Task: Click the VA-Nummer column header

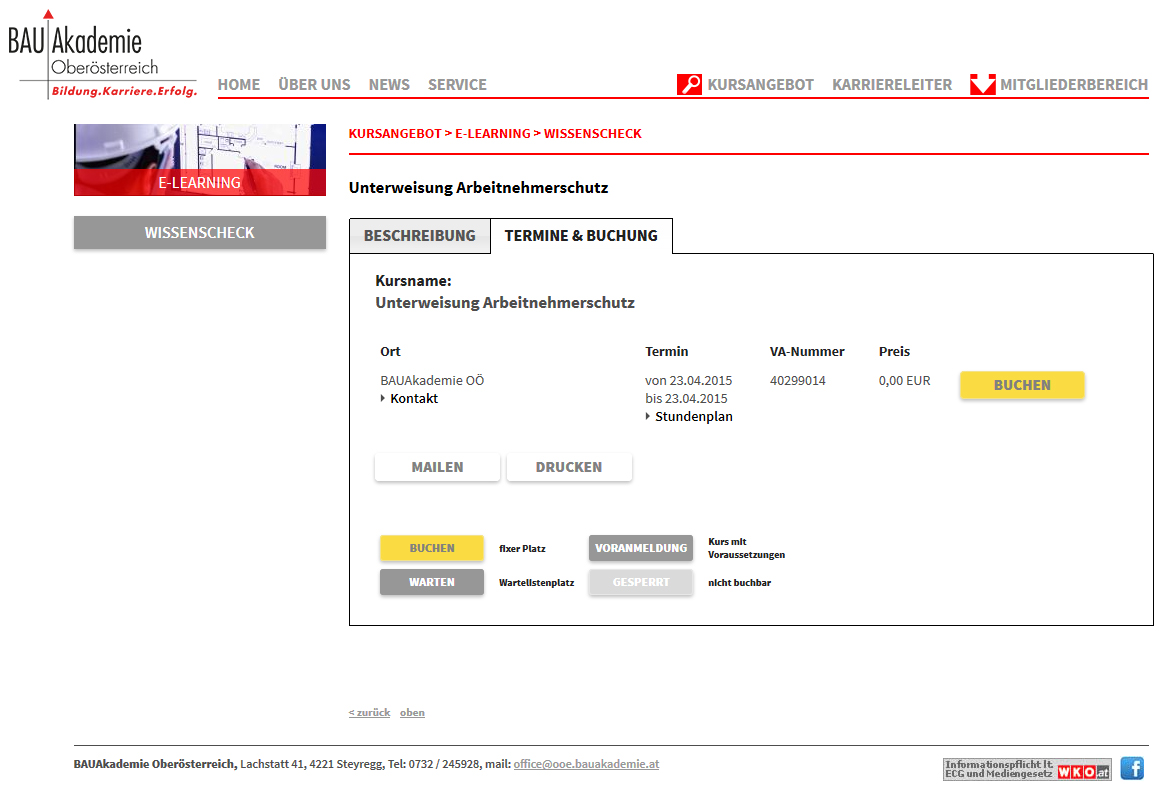Action: coord(807,352)
